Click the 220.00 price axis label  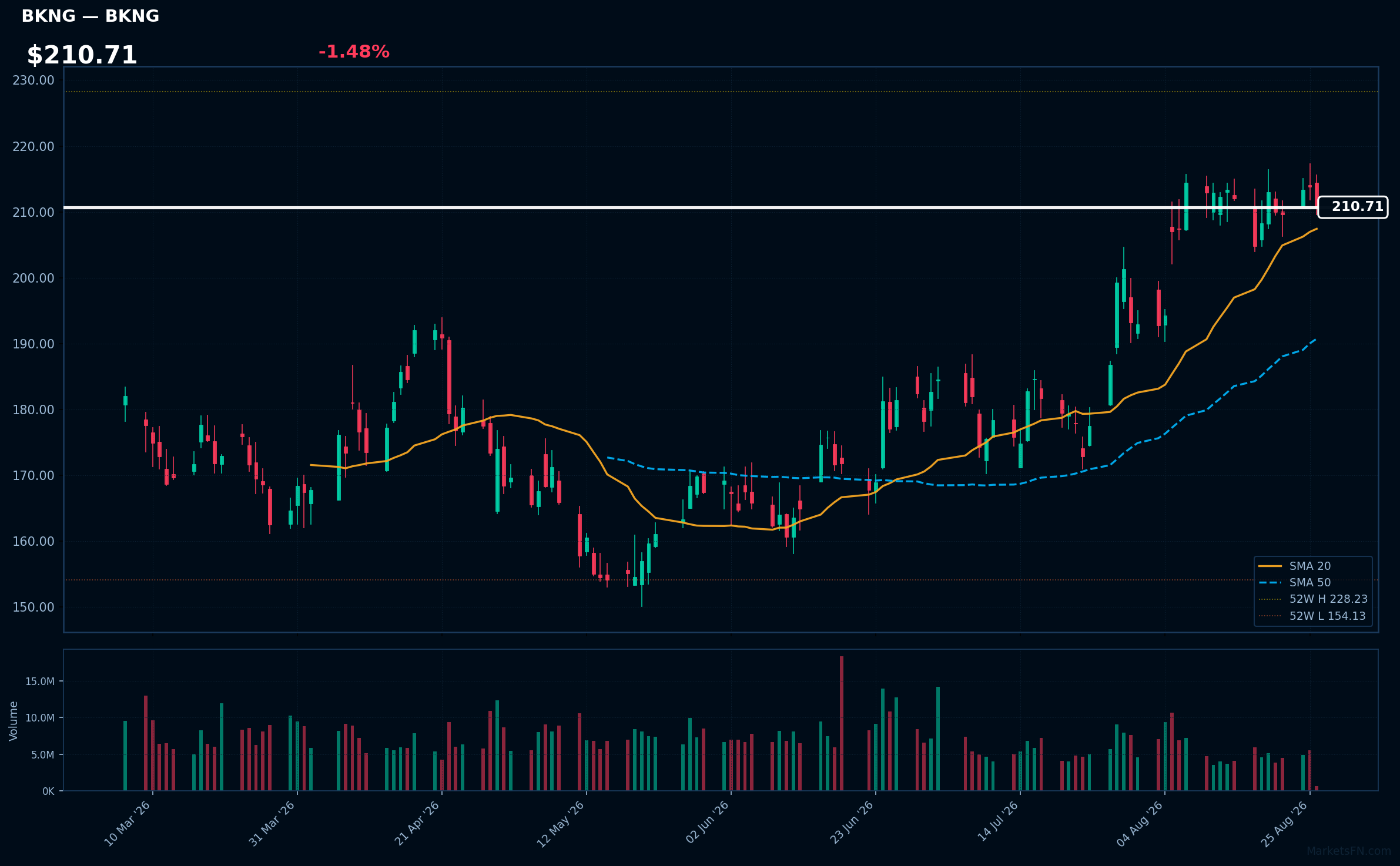coord(34,146)
